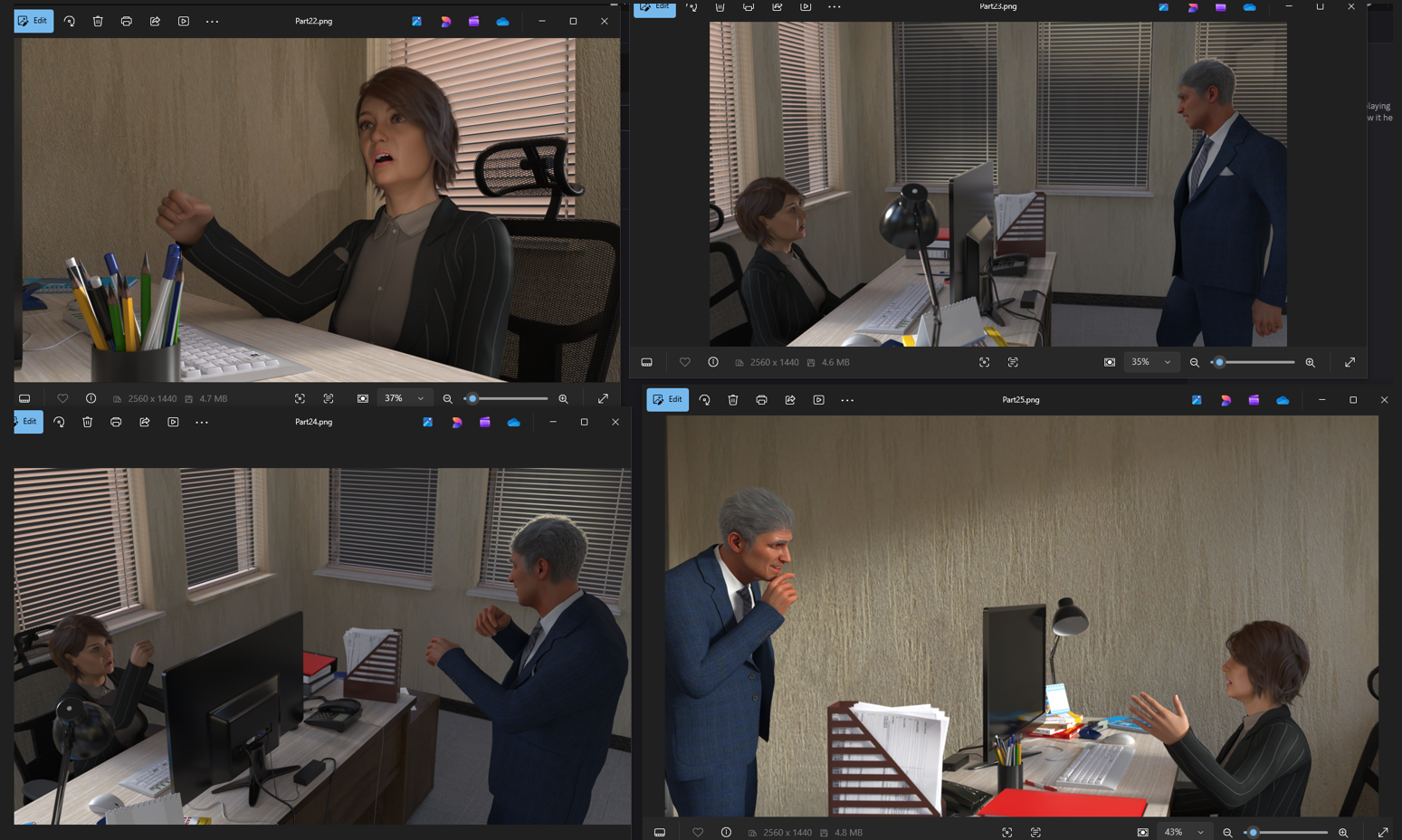Toggle the info pane for Part25.png
This screenshot has height=840, width=1402.
[726, 832]
